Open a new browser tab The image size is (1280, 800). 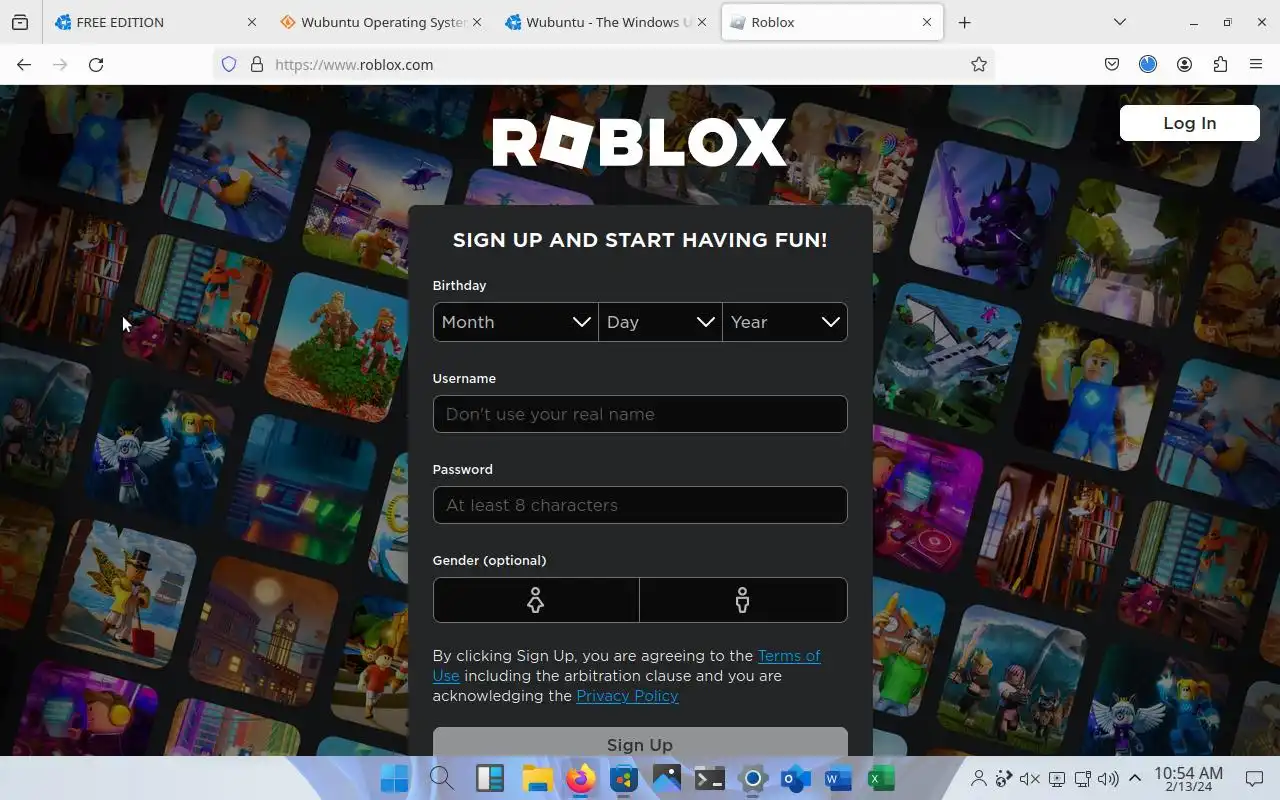964,22
